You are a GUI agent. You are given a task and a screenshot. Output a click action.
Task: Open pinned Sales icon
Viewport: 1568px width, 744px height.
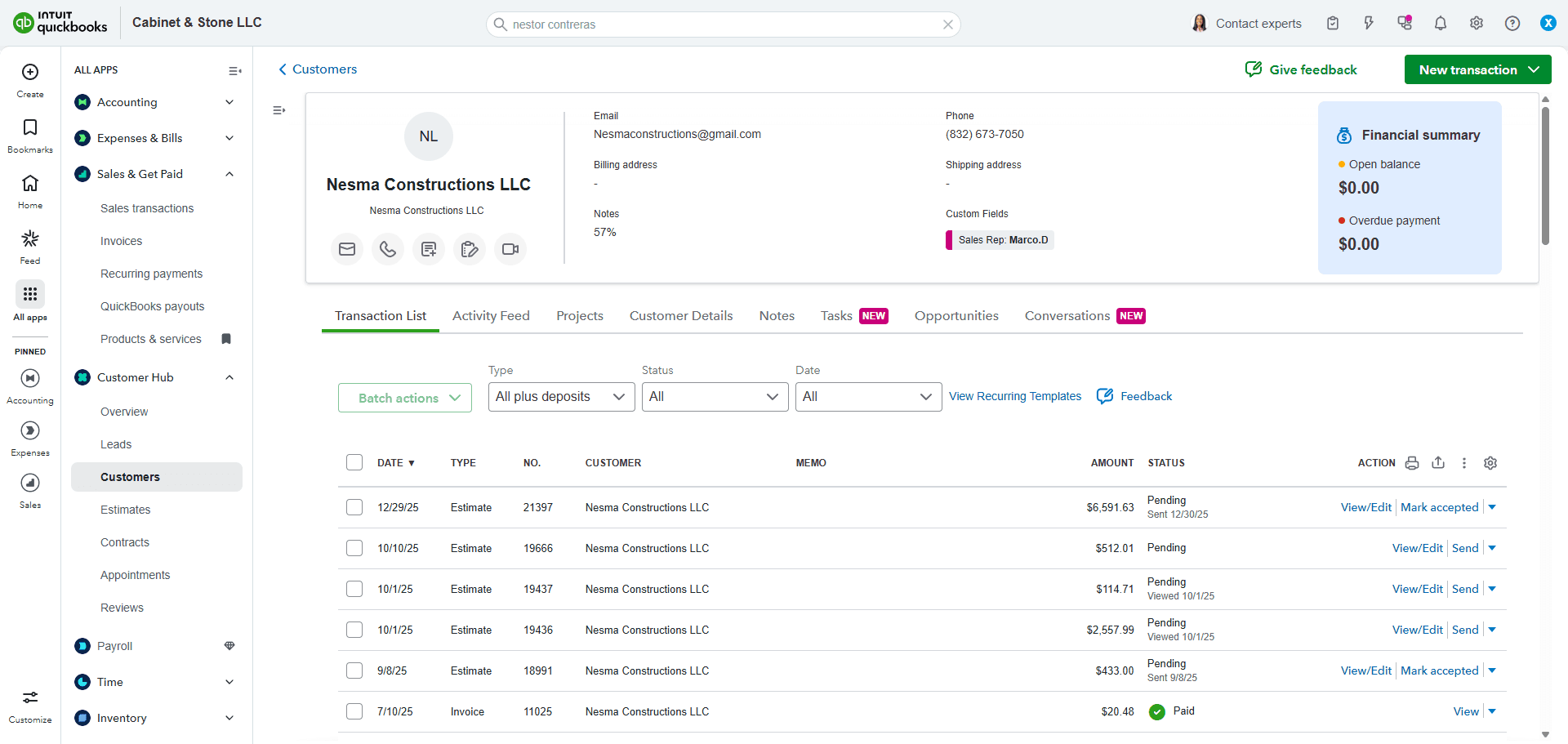[x=30, y=483]
